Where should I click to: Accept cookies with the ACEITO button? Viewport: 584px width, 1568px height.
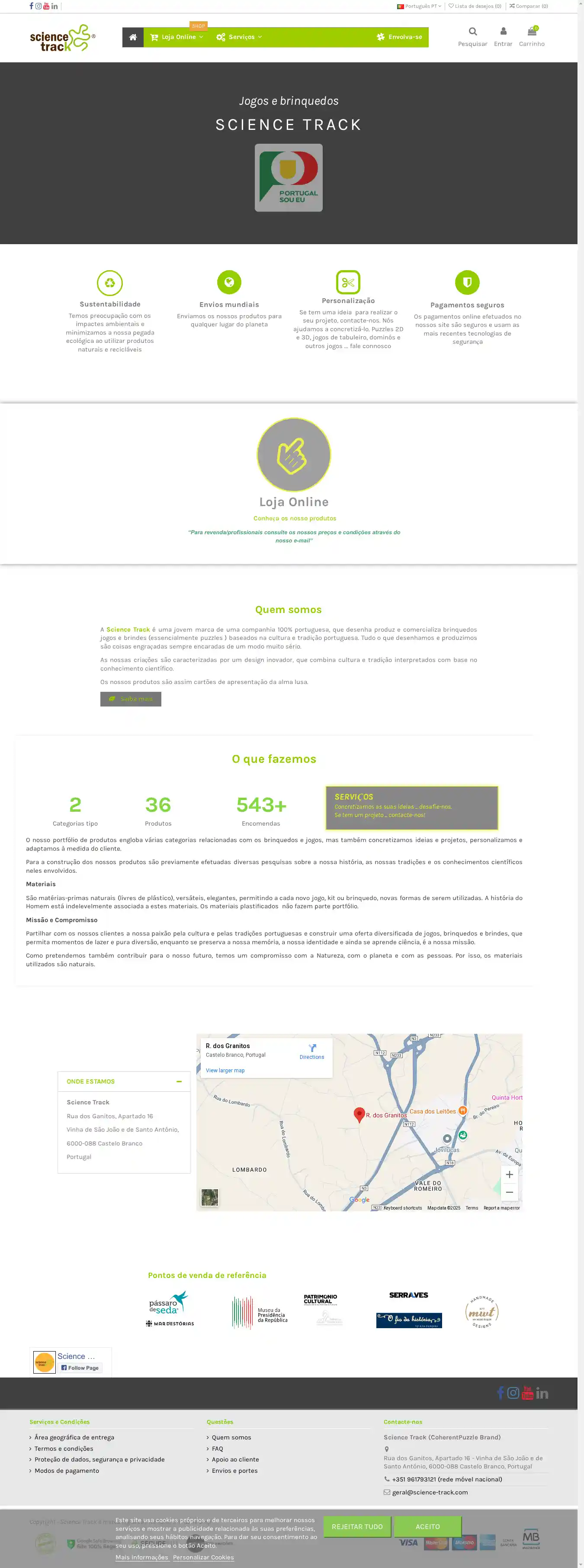point(427,1526)
